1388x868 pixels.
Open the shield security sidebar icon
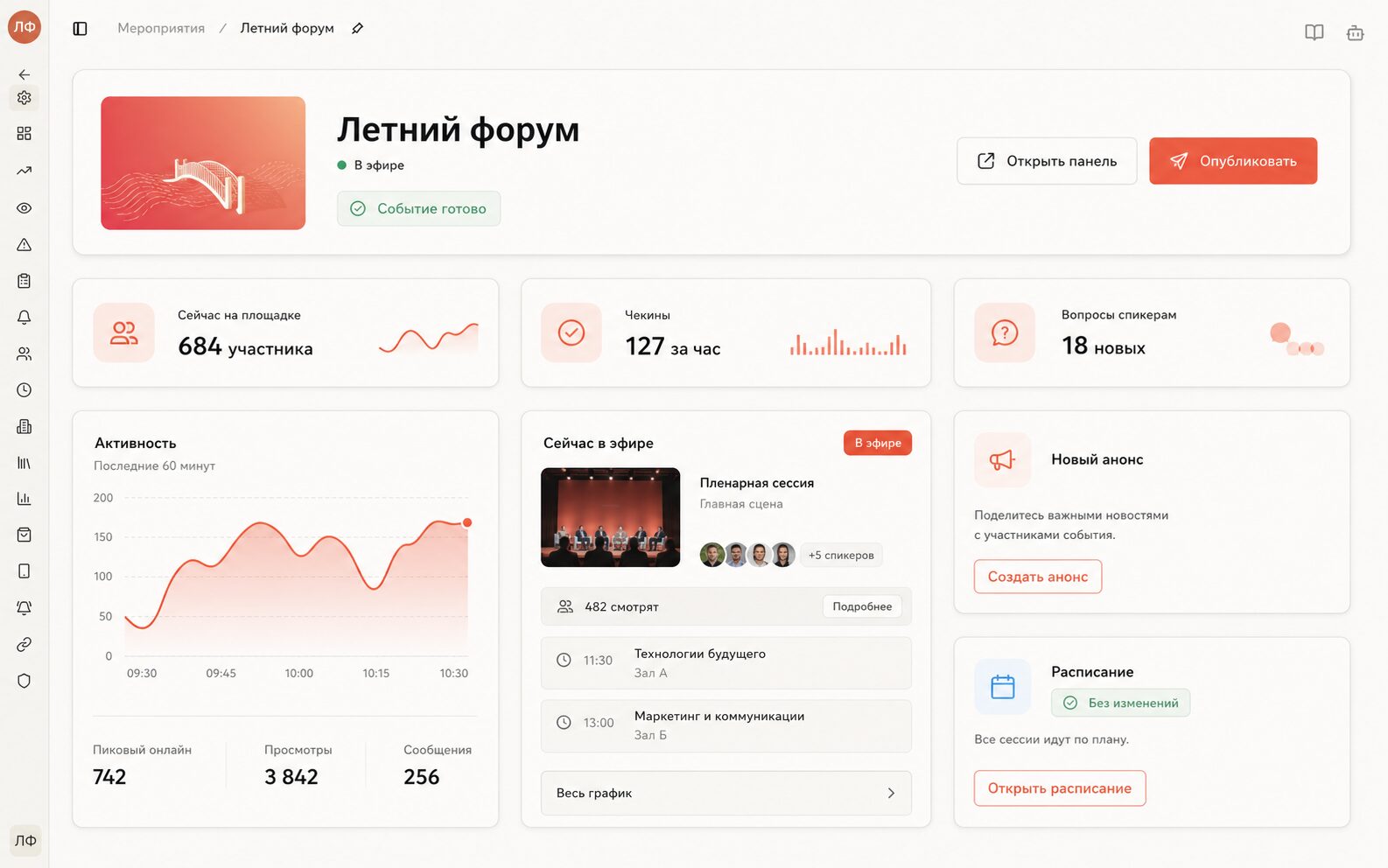pos(25,681)
